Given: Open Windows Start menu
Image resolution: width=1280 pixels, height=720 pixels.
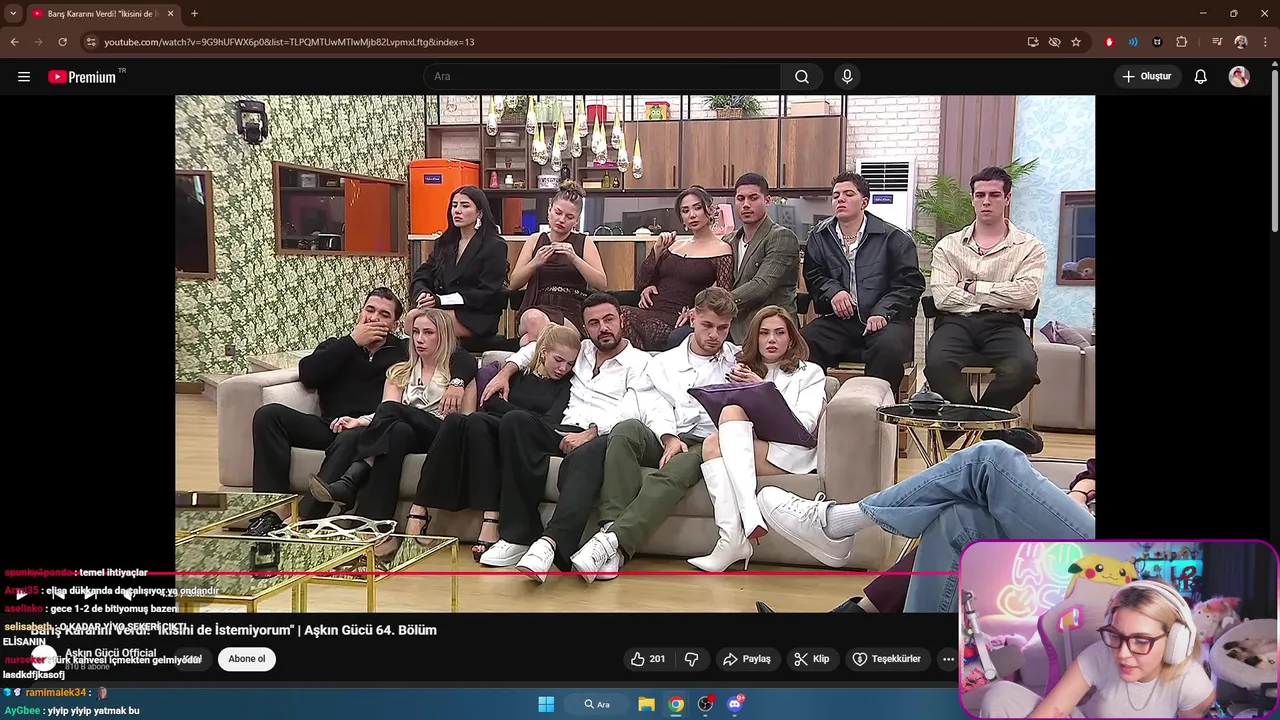Looking at the screenshot, I should [546, 704].
